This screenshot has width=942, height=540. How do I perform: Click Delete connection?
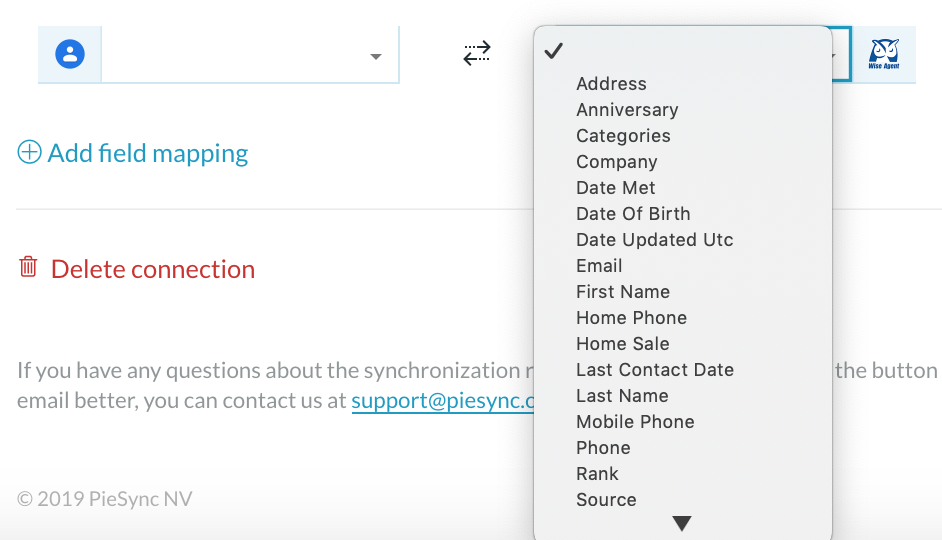pos(153,269)
